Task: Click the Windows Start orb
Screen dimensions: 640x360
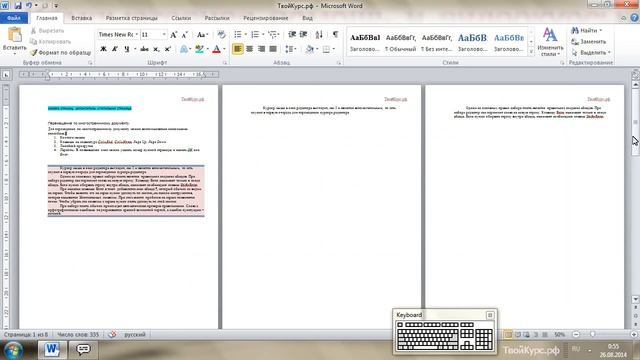Action: [x=13, y=350]
